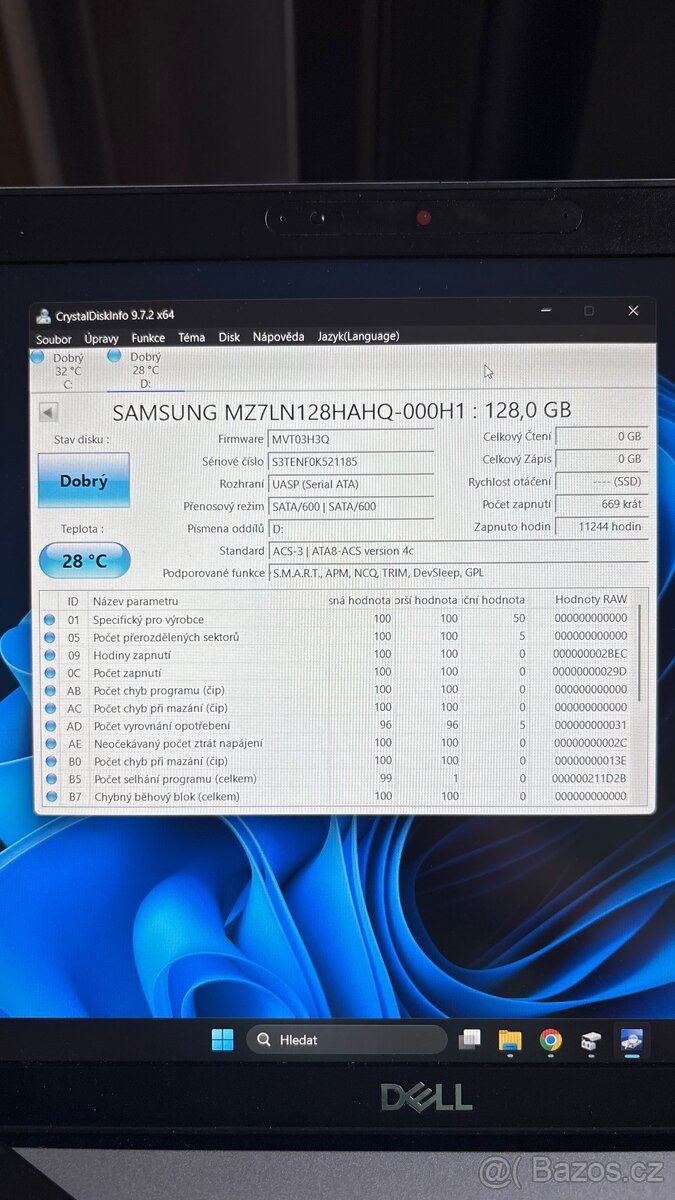Click the ID column header
Screen dimensions: 675x1200
tap(73, 601)
